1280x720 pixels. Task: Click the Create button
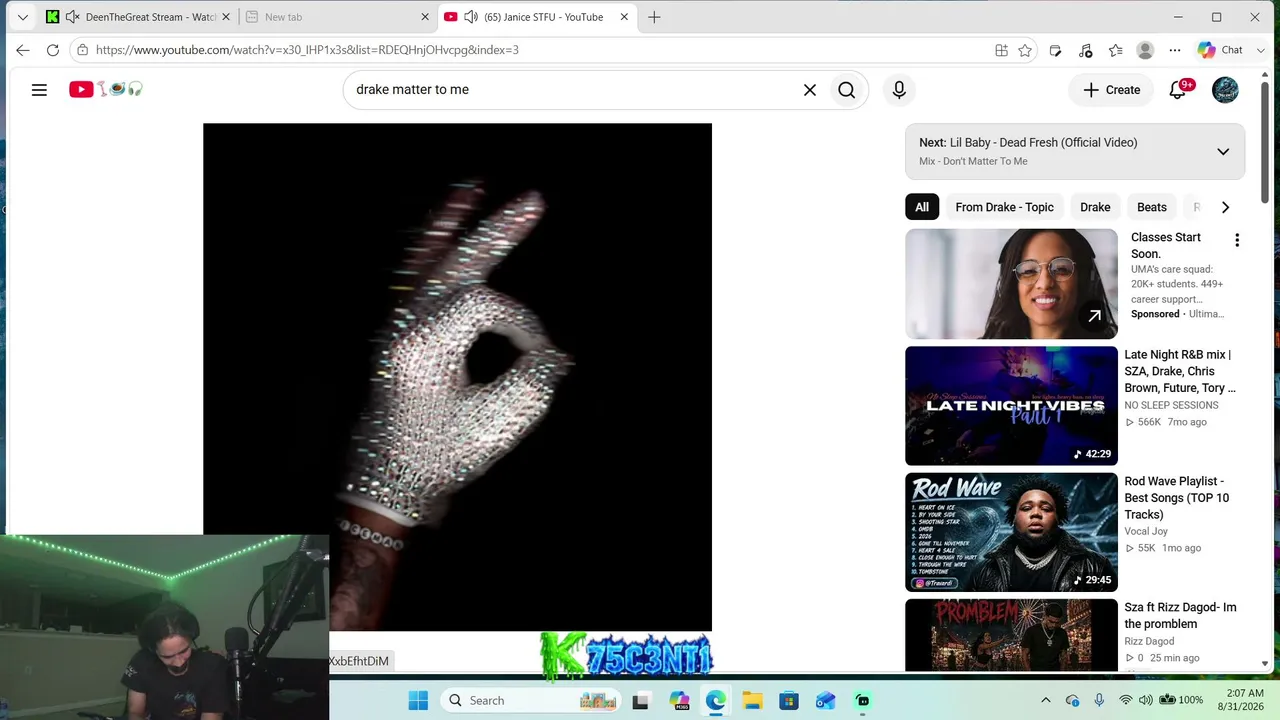[x=1111, y=90]
